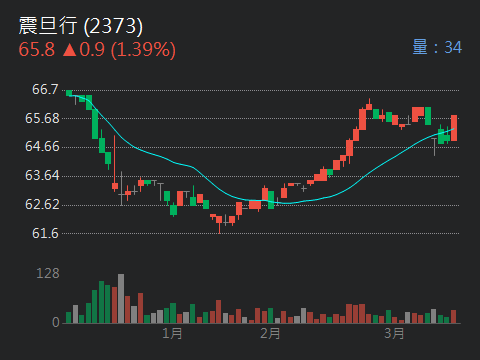Click the 66.7 price axis label
This screenshot has height=360, width=480.
coord(45,89)
